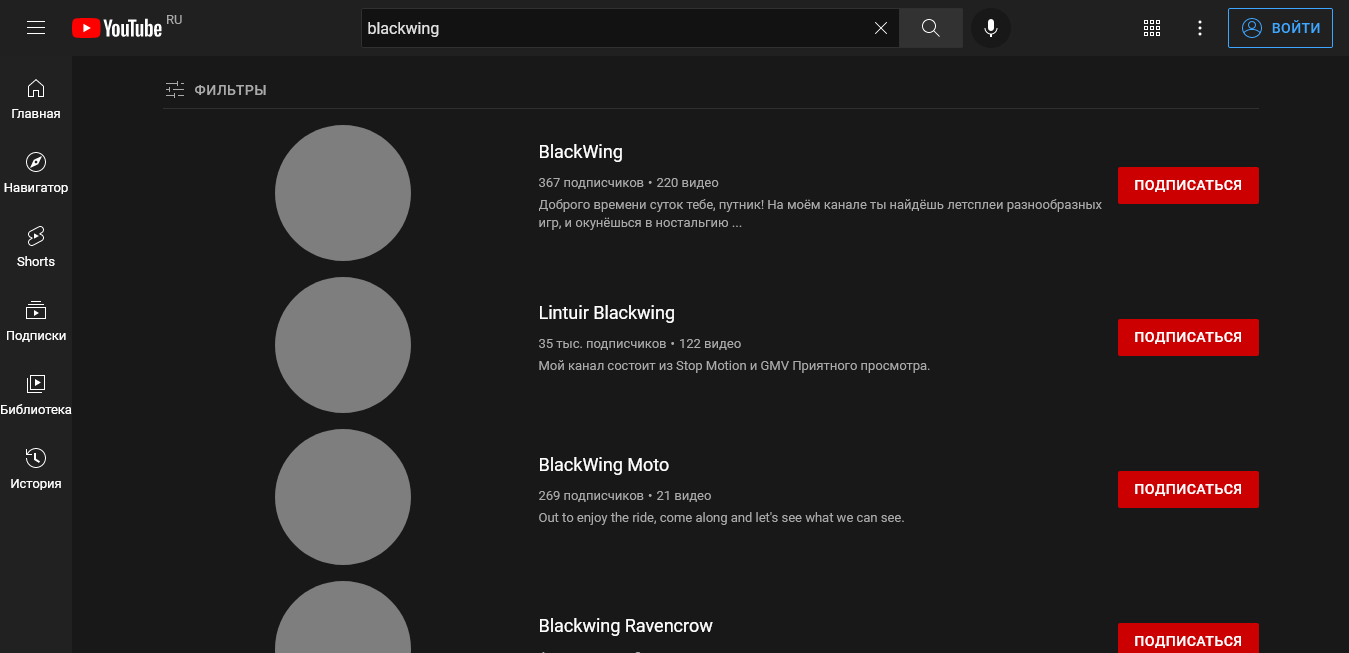1349x653 pixels.
Task: Click the Войти sign-in button
Action: pos(1280,28)
